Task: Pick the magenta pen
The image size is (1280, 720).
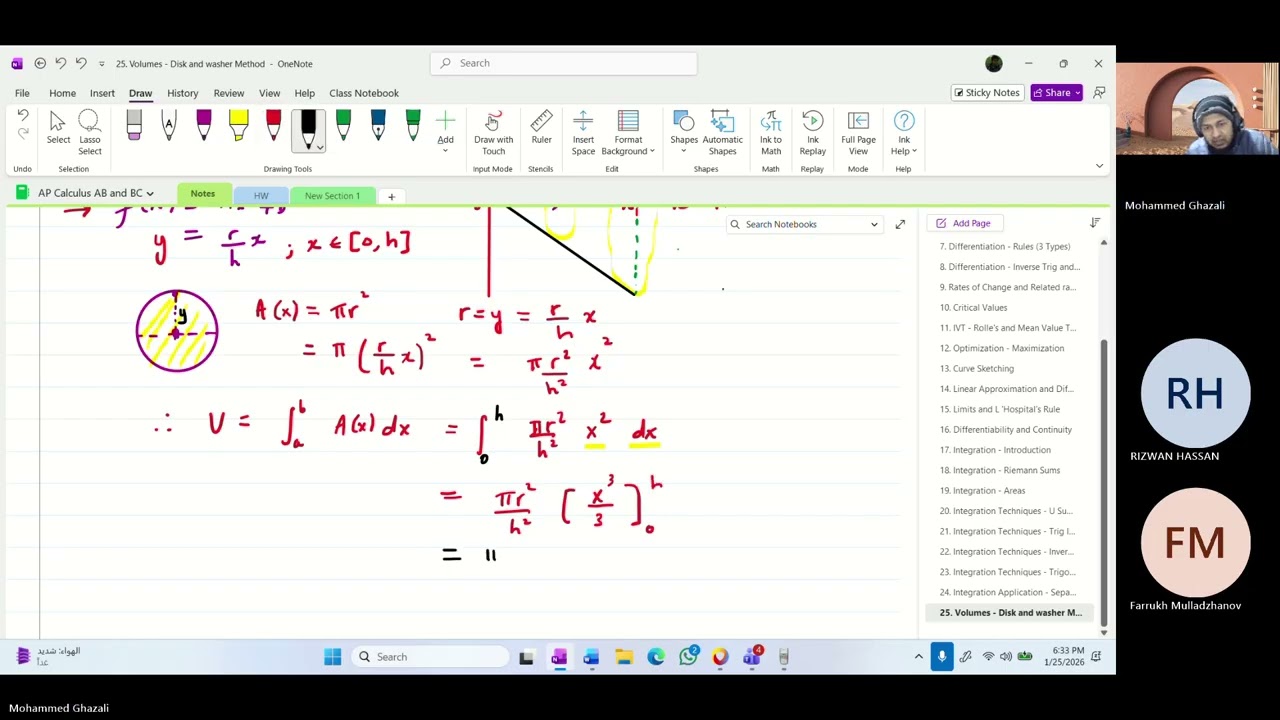Action: tap(203, 125)
